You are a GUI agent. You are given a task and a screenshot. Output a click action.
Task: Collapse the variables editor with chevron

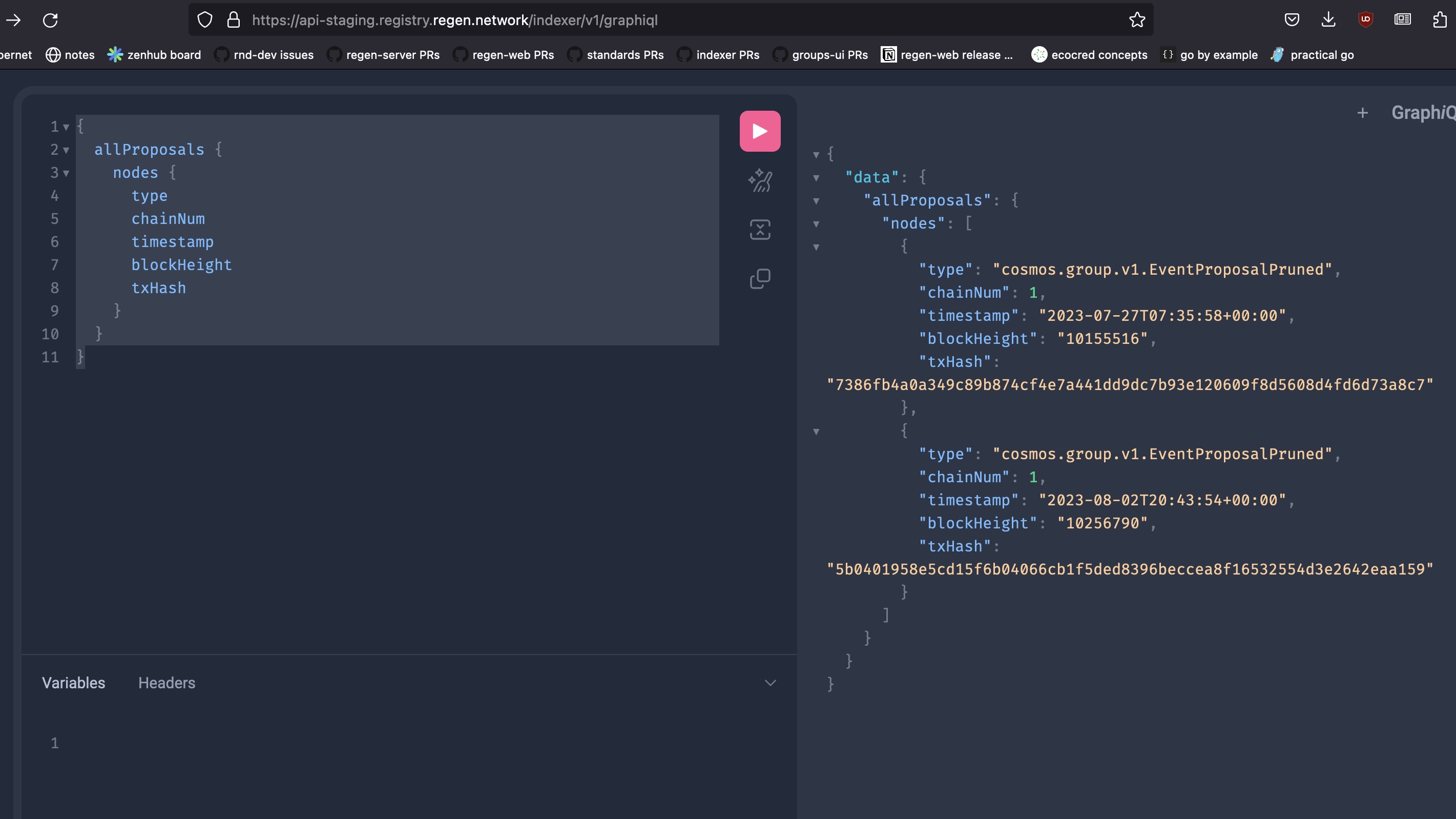tap(770, 683)
